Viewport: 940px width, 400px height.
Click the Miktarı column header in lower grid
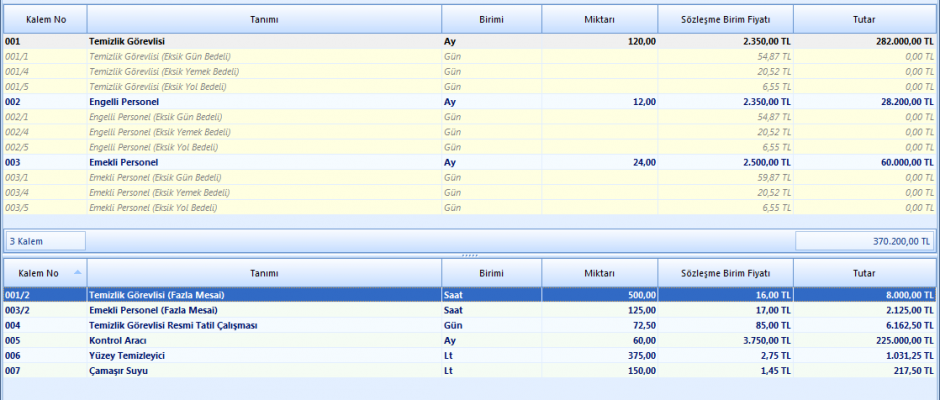tap(599, 272)
